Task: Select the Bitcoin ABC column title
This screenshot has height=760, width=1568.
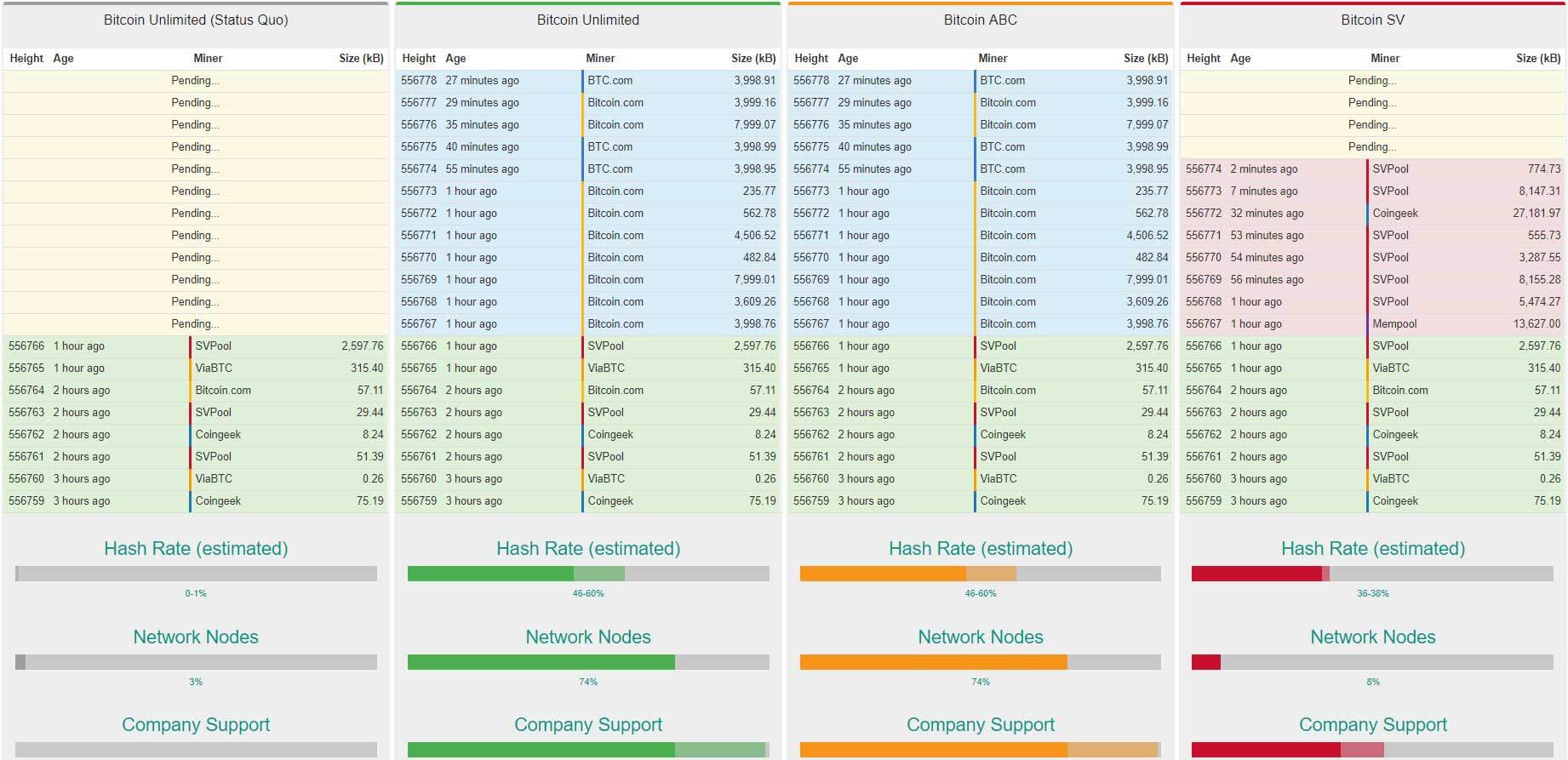Action: pos(980,20)
